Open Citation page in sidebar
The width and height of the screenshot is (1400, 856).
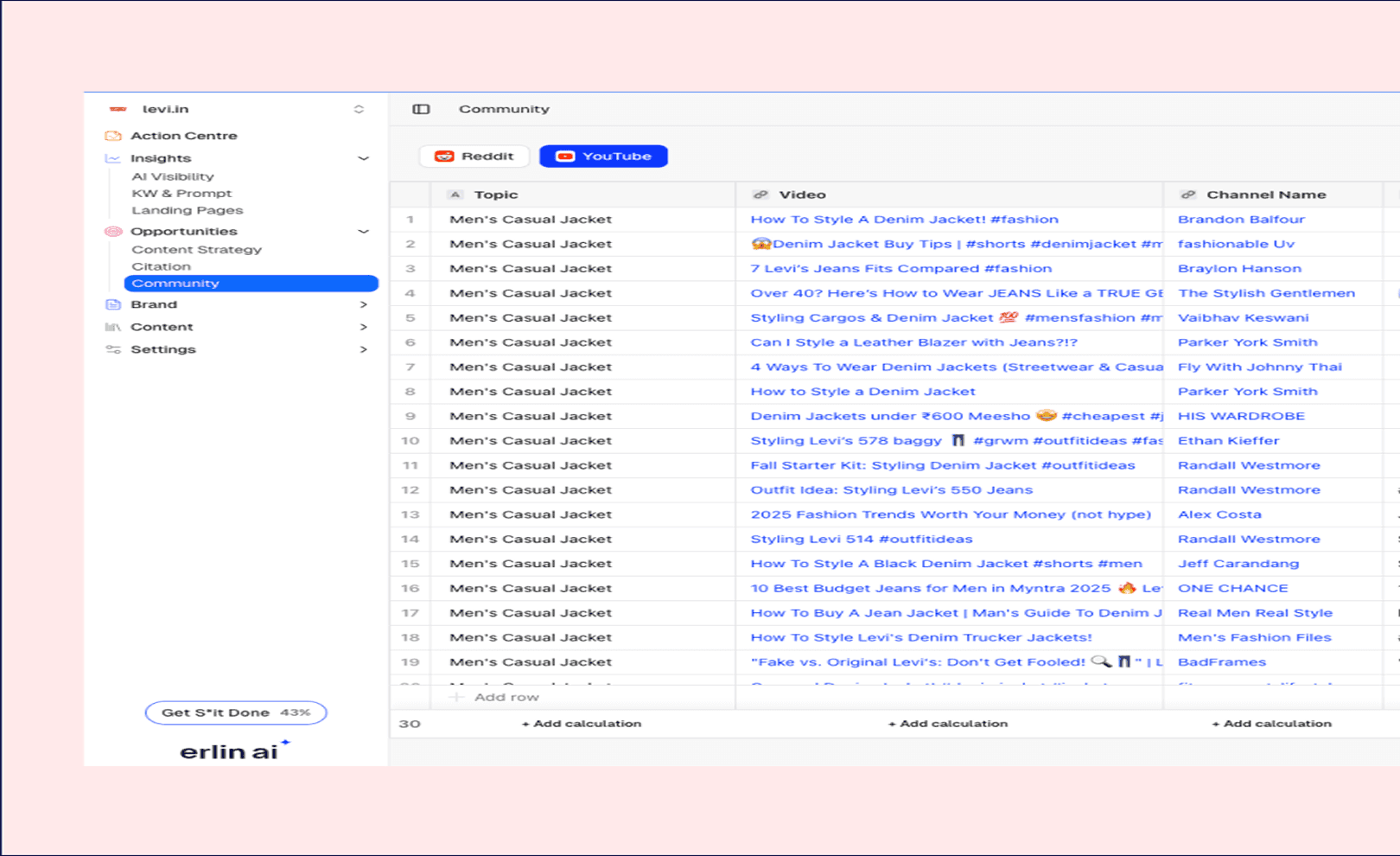162,266
